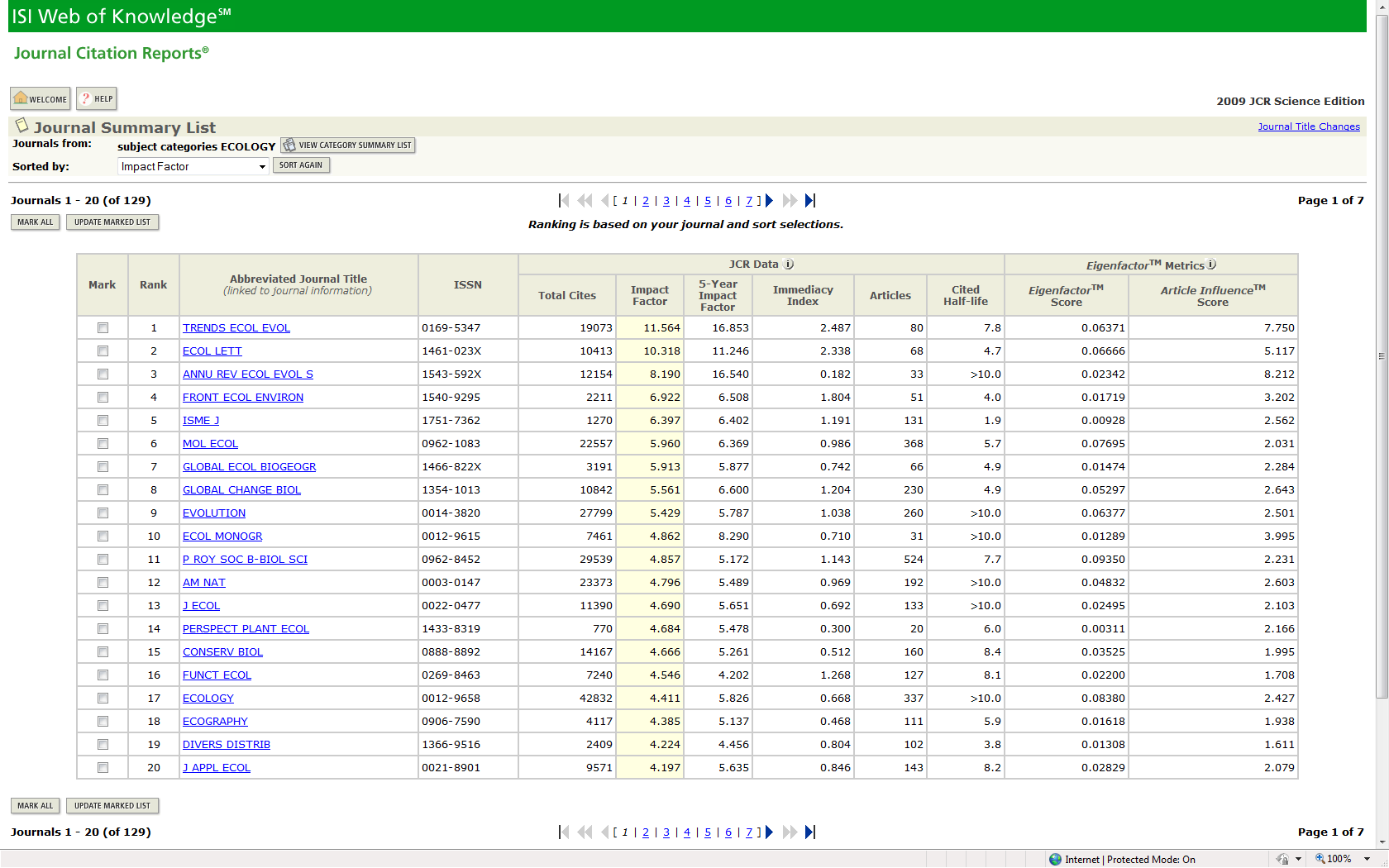Viewport: 1389px width, 868px height.
Task: Open GLOBAL ECOL BIOGEOGR journal link
Action: [250, 467]
